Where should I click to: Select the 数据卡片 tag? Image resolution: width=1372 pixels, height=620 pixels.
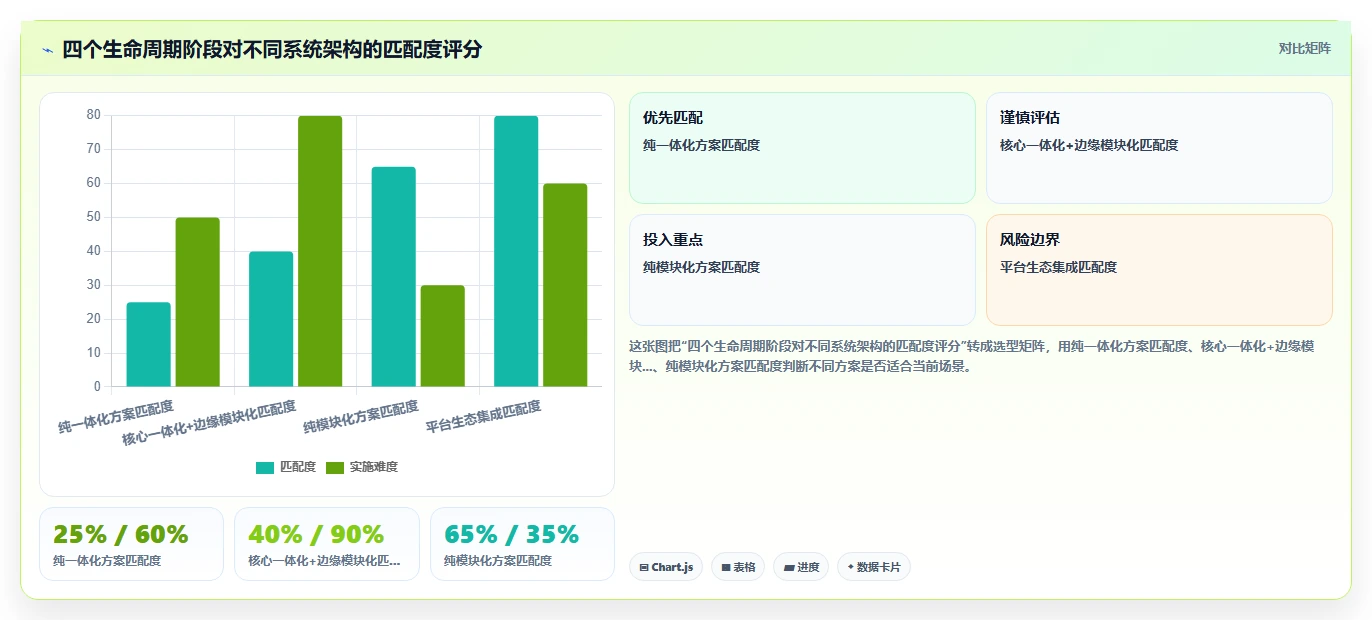tap(874, 567)
